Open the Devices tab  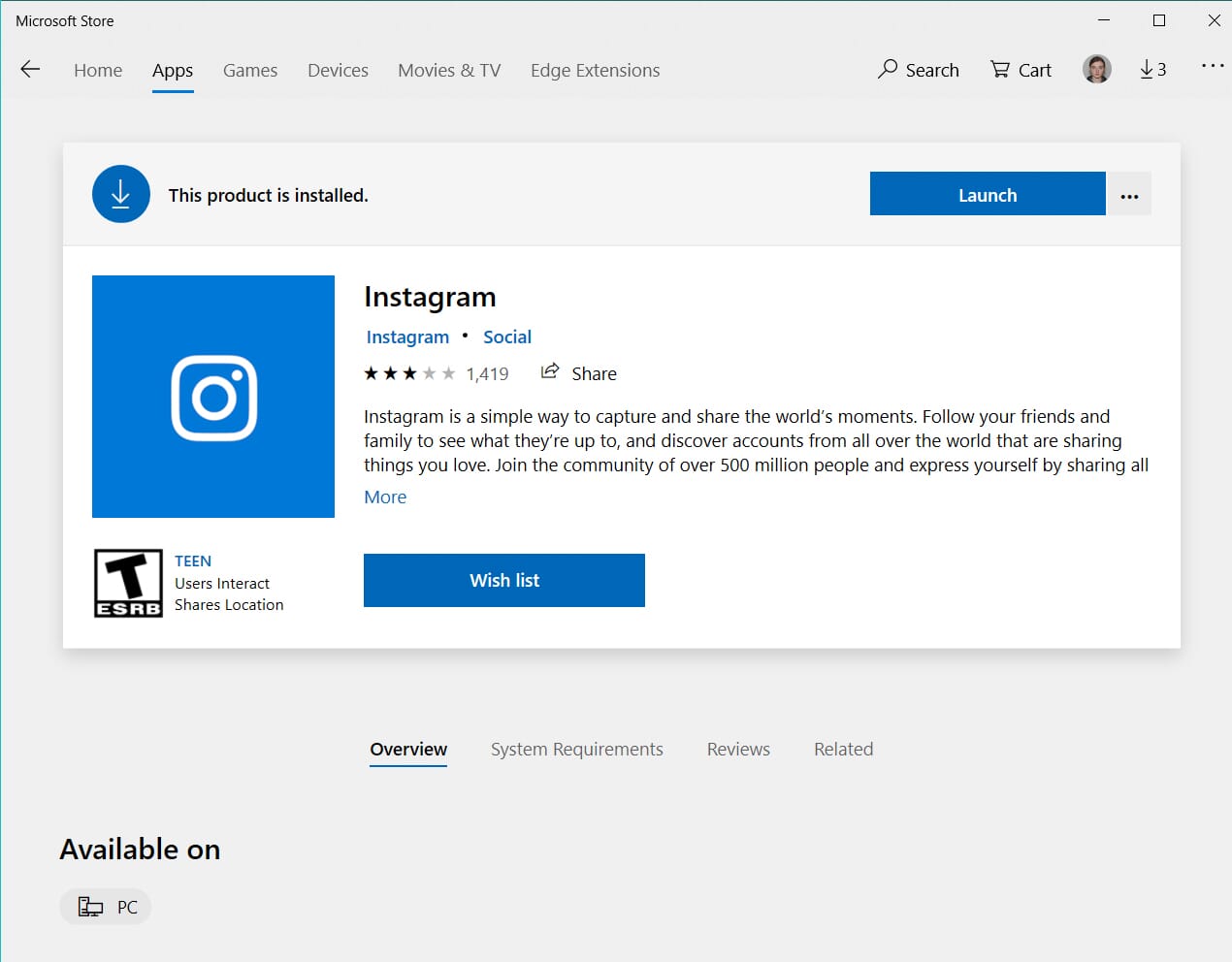[x=338, y=70]
